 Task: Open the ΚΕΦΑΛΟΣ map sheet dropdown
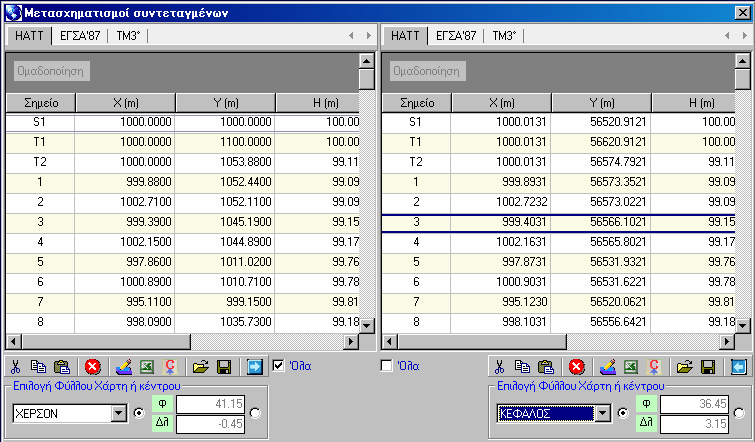tap(603, 414)
